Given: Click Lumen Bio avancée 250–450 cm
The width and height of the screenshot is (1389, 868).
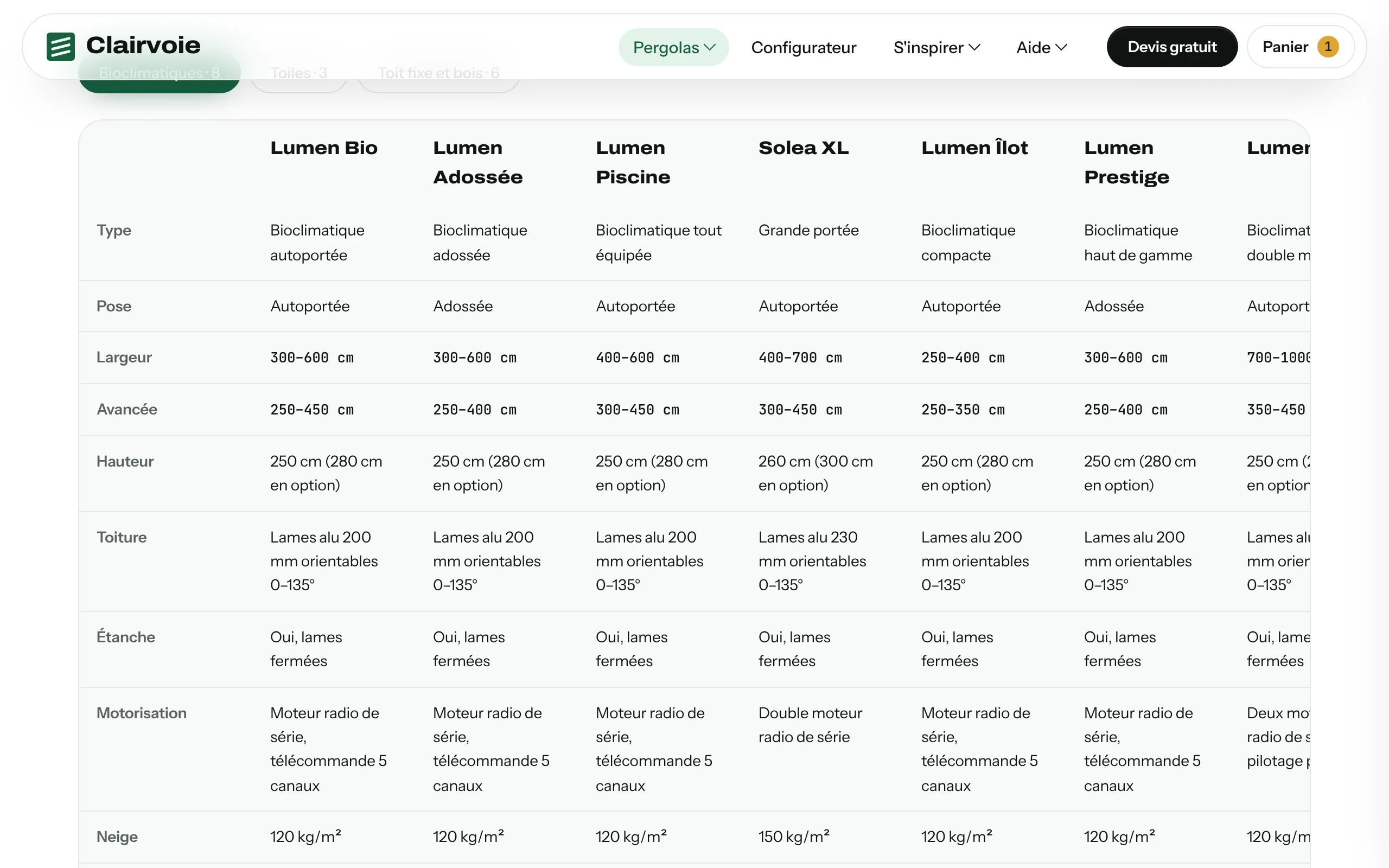Looking at the screenshot, I should (311, 410).
